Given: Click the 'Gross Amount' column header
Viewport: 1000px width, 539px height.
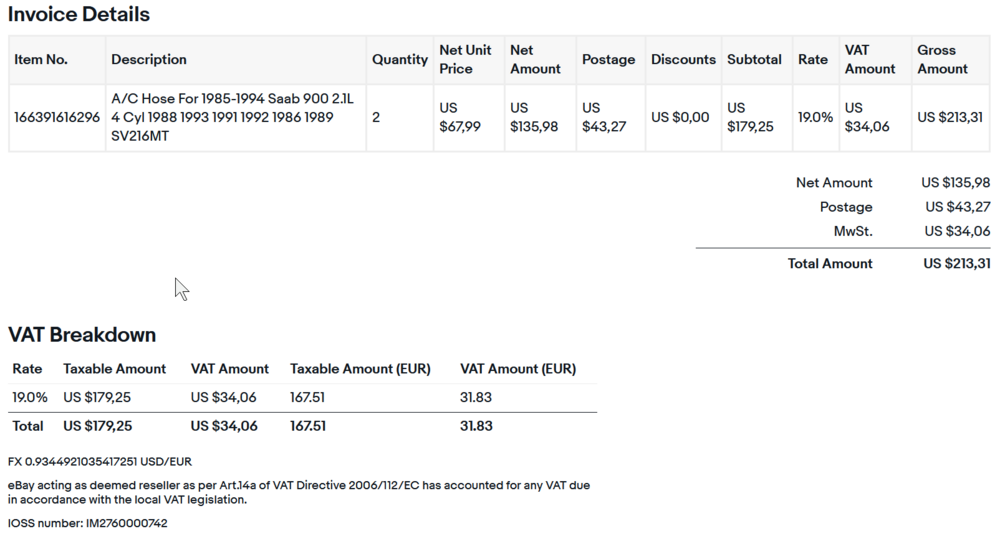Looking at the screenshot, I should click(942, 59).
